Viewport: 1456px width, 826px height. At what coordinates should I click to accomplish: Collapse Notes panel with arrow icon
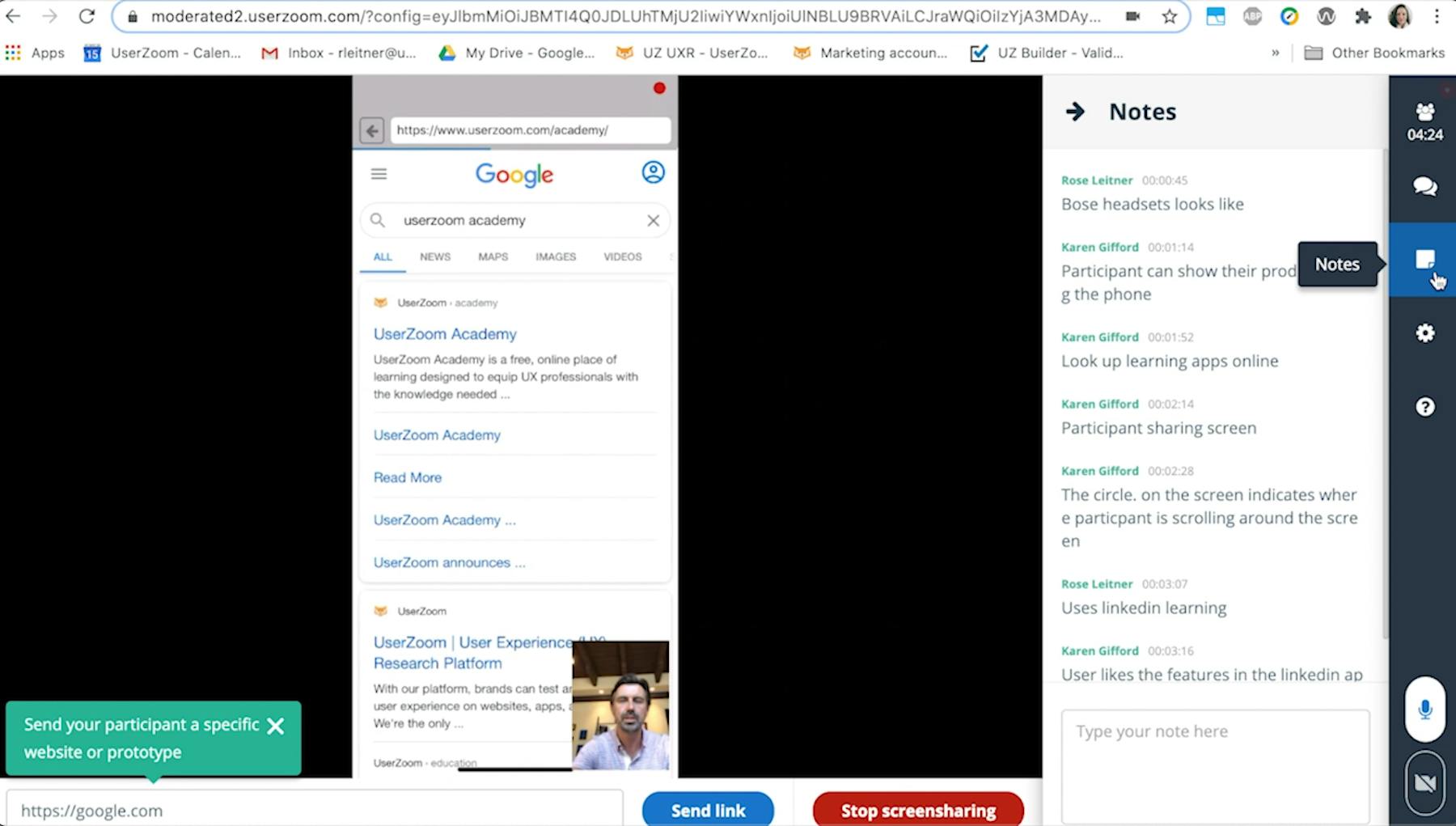[x=1075, y=112]
